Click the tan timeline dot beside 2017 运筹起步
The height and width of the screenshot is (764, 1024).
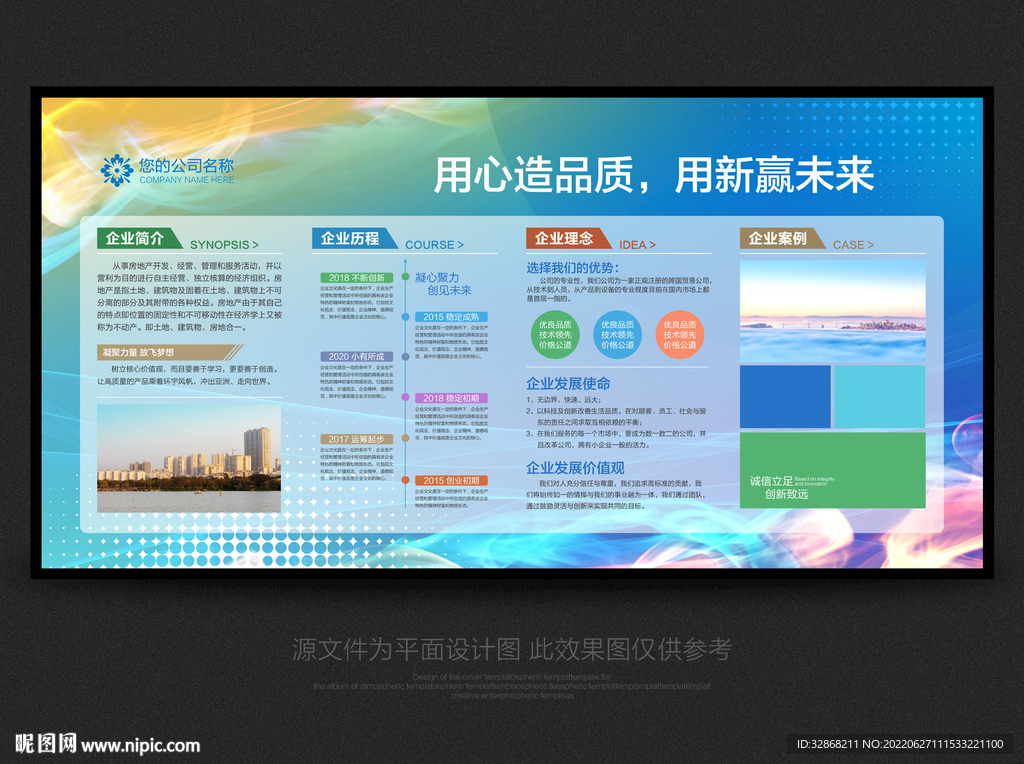406,438
